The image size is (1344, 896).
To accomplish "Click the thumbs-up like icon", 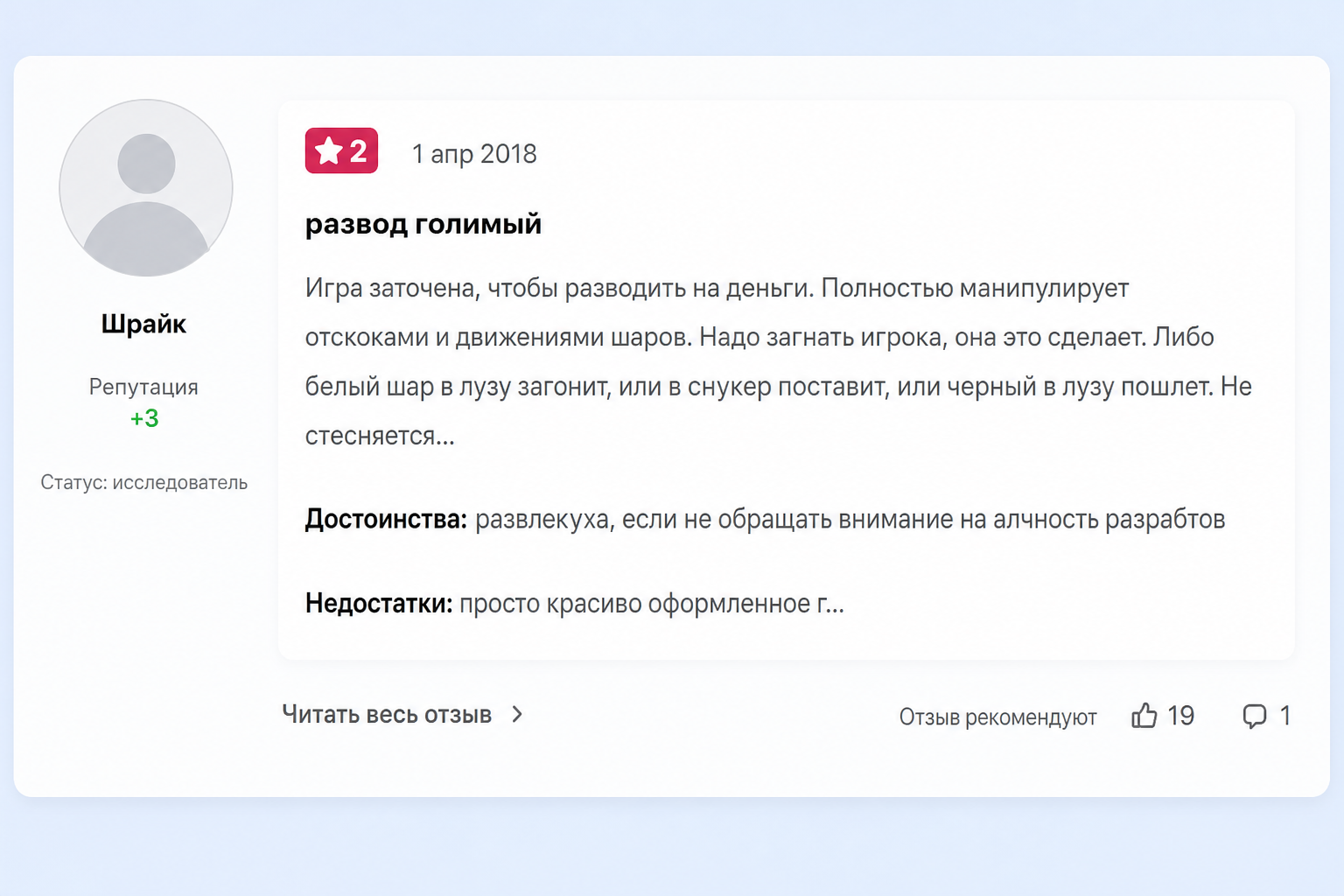I will tap(1144, 716).
